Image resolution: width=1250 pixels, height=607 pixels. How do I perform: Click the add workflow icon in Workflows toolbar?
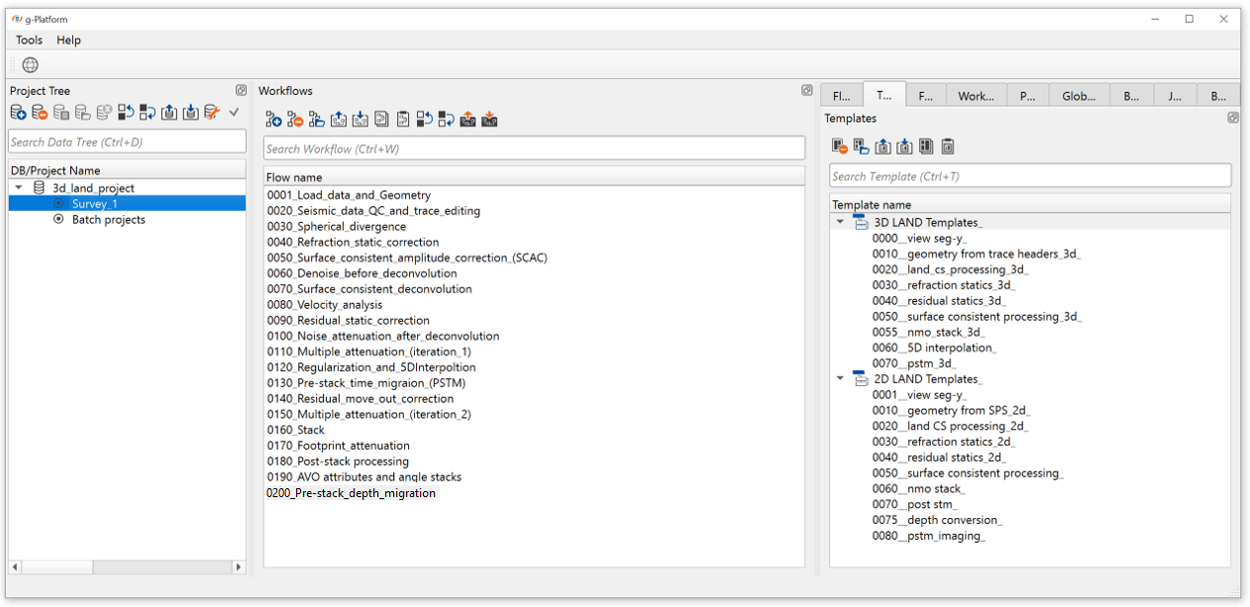pos(273,120)
